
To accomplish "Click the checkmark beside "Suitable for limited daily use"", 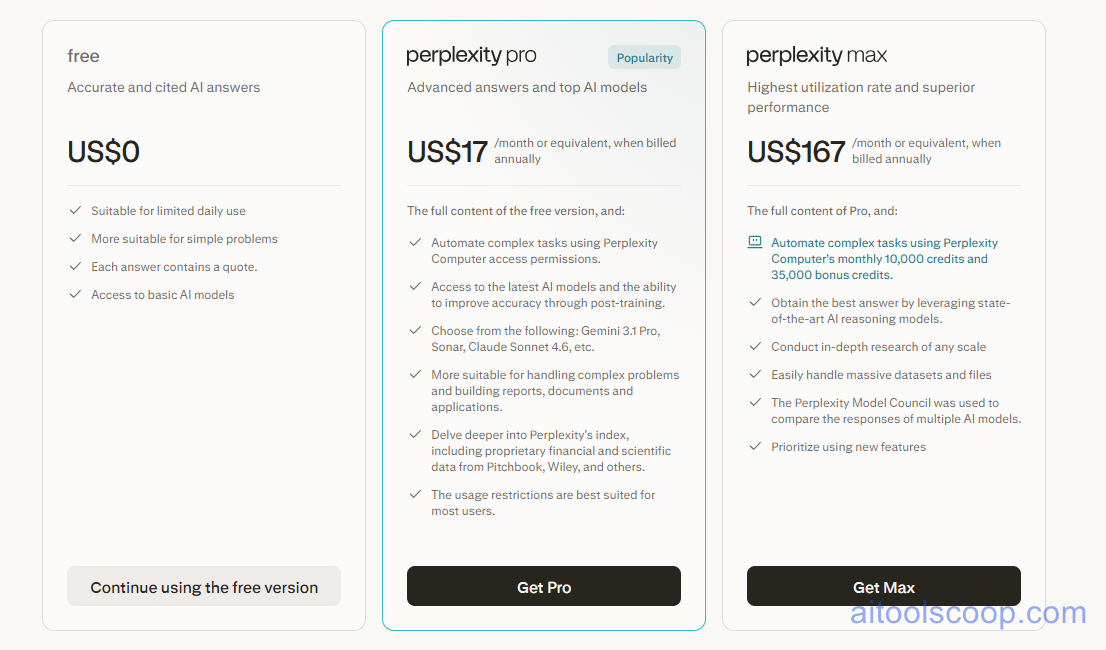I will pyautogui.click(x=75, y=210).
